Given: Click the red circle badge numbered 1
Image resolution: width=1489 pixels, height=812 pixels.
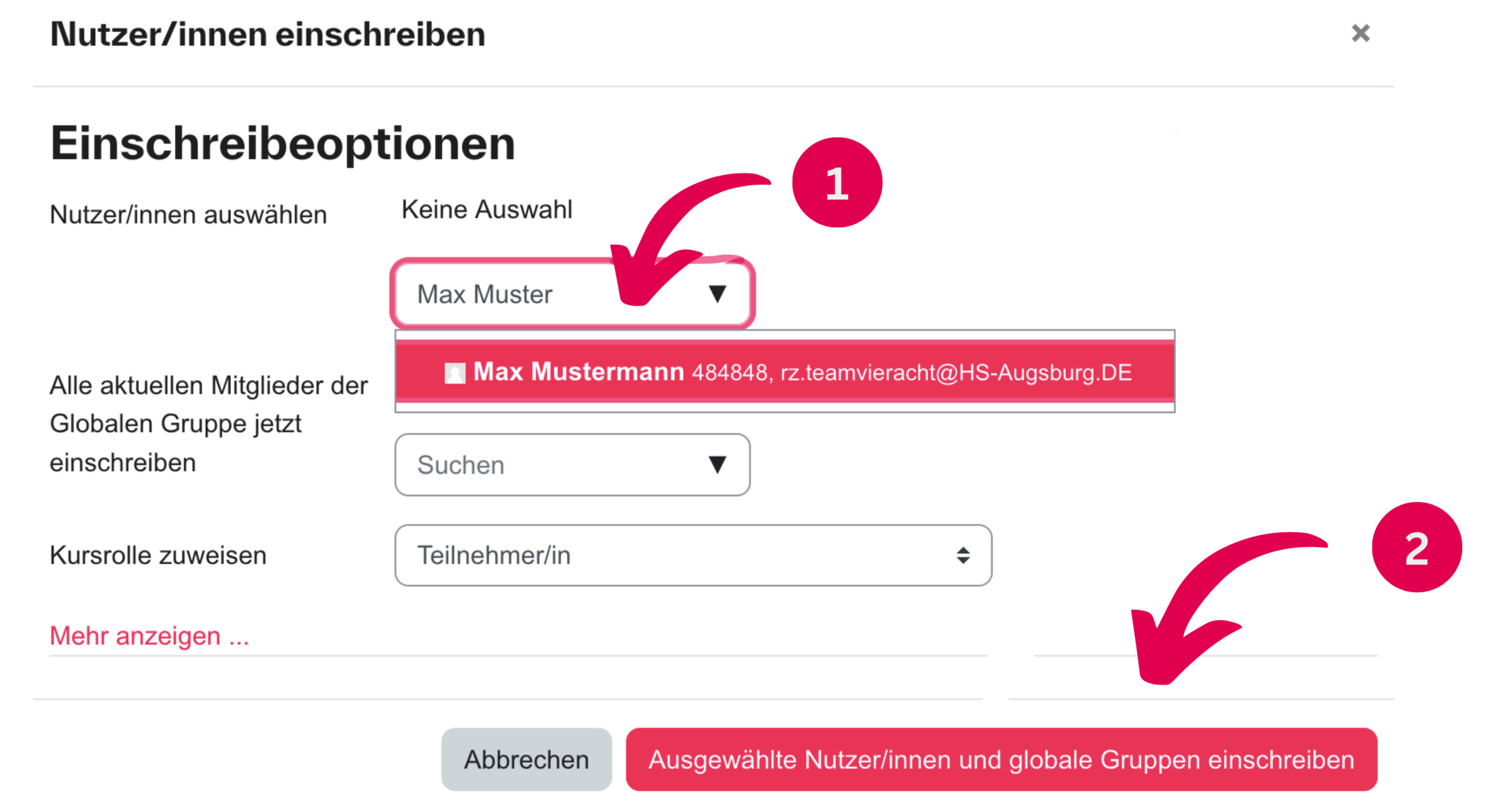Looking at the screenshot, I should [x=837, y=182].
